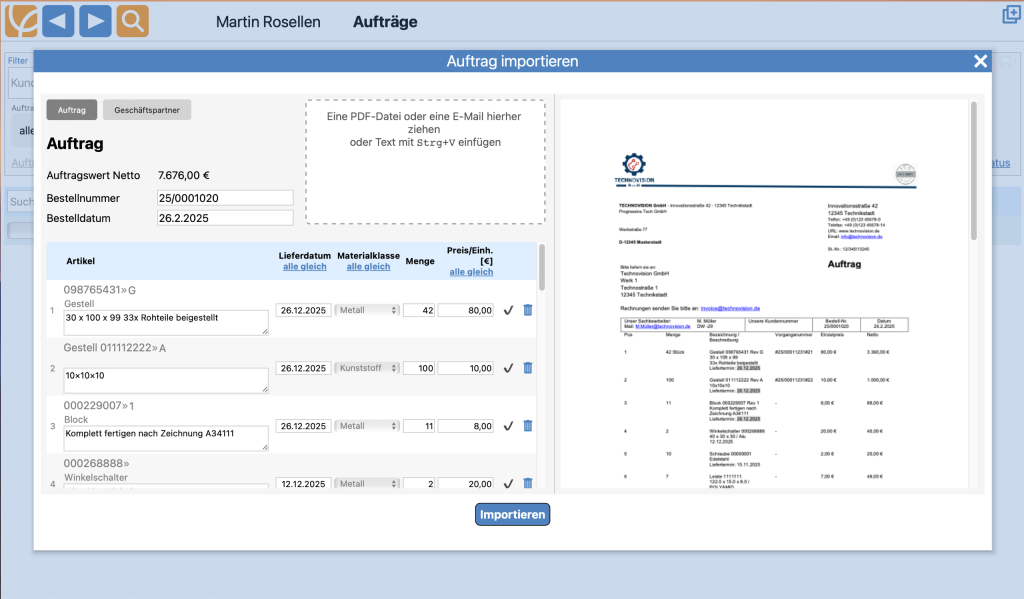Click article number '000229007»1'
Viewport: 1024px width, 599px height.
pyautogui.click(x=99, y=406)
